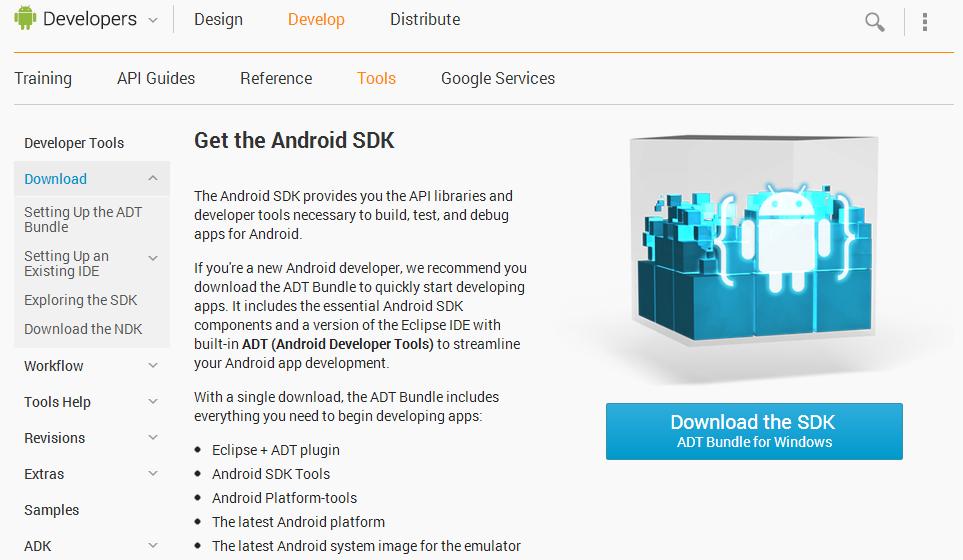
Task: Collapse the Download section chevron
Action: click(x=153, y=179)
